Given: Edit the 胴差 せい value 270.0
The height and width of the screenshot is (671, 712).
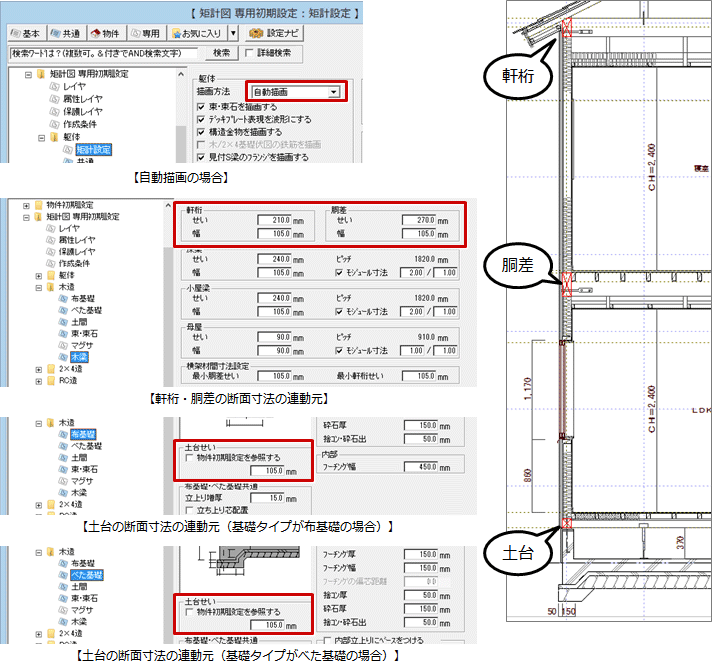Looking at the screenshot, I should [419, 220].
